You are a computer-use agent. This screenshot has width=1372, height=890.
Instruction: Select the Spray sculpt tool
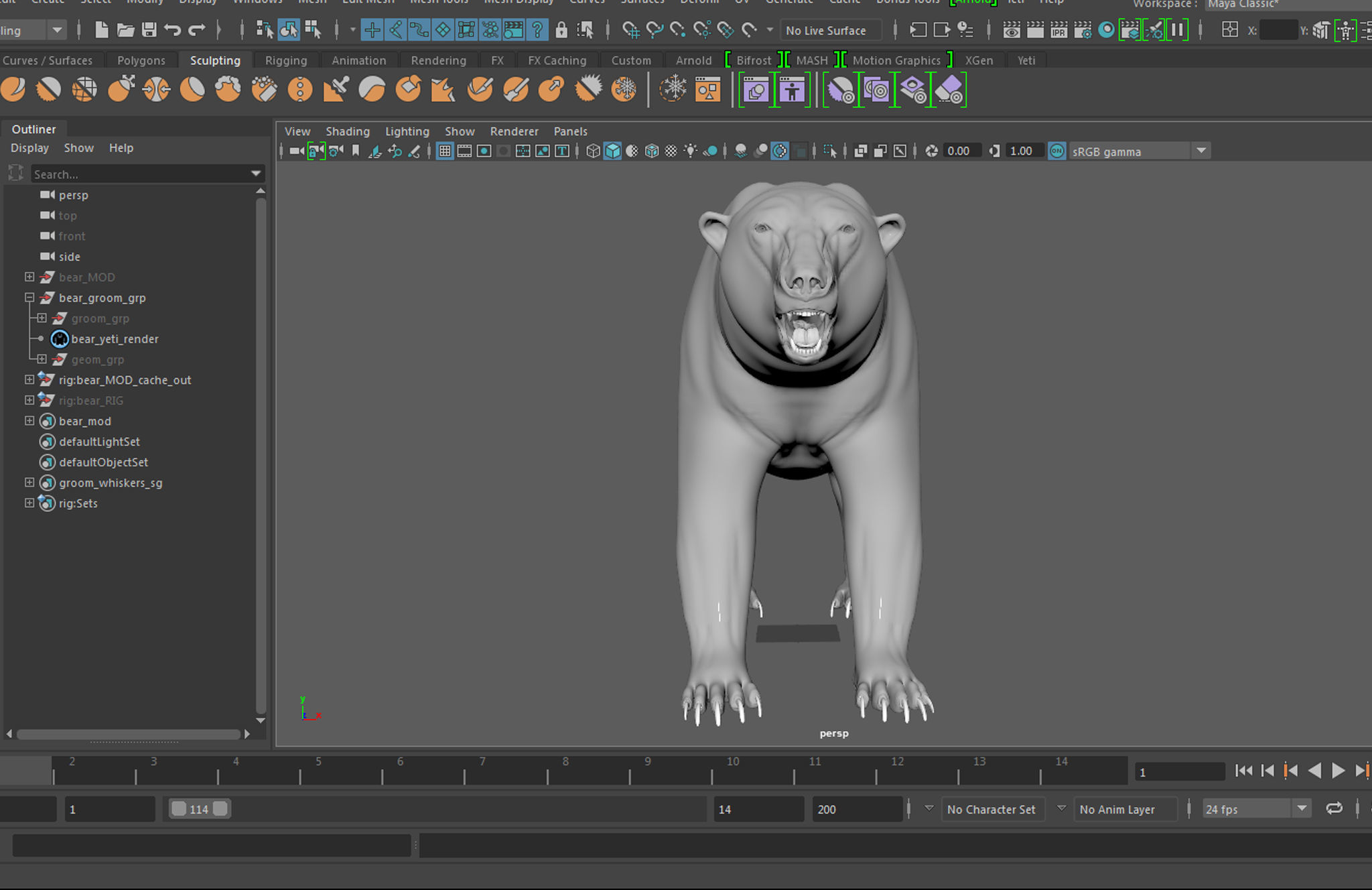[264, 88]
